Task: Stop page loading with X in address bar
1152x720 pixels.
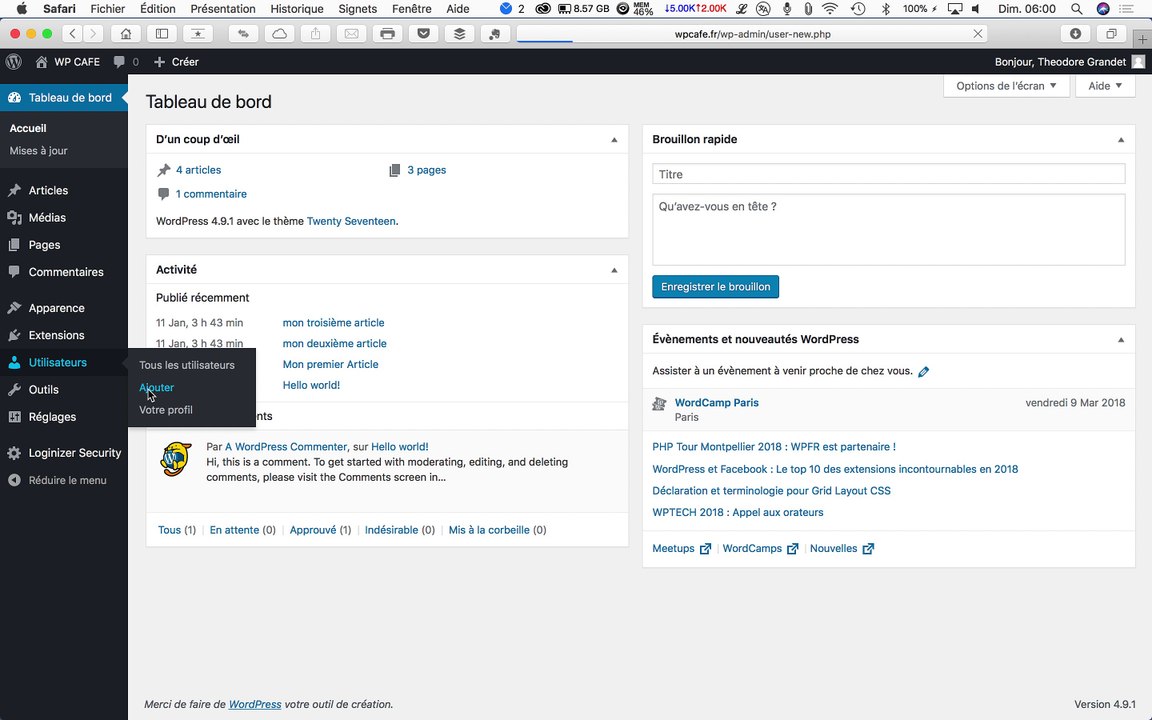Action: coord(977,34)
